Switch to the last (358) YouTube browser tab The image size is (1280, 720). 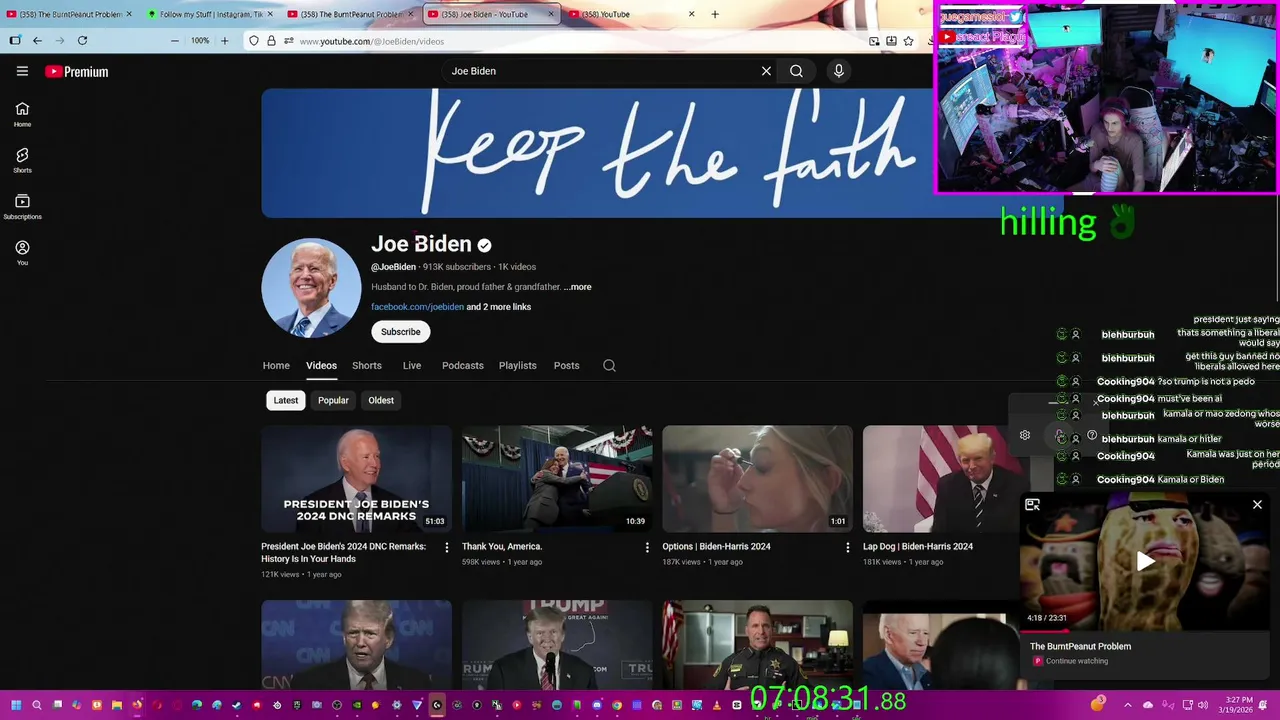coord(632,14)
